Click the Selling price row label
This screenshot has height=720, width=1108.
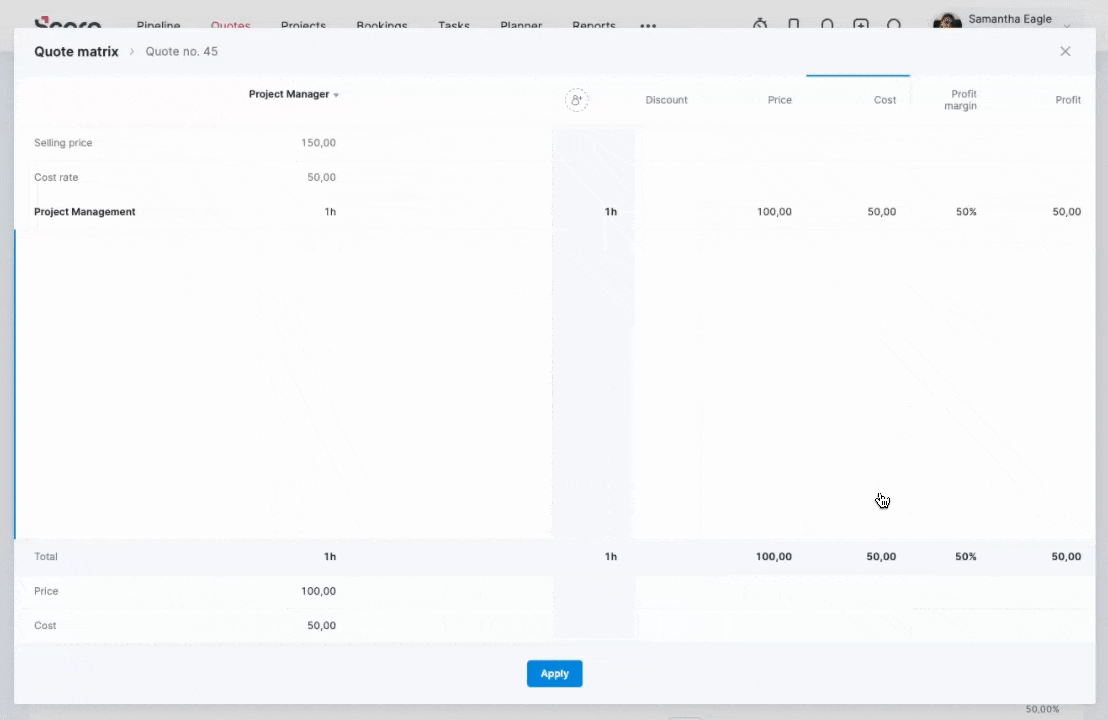pos(63,143)
